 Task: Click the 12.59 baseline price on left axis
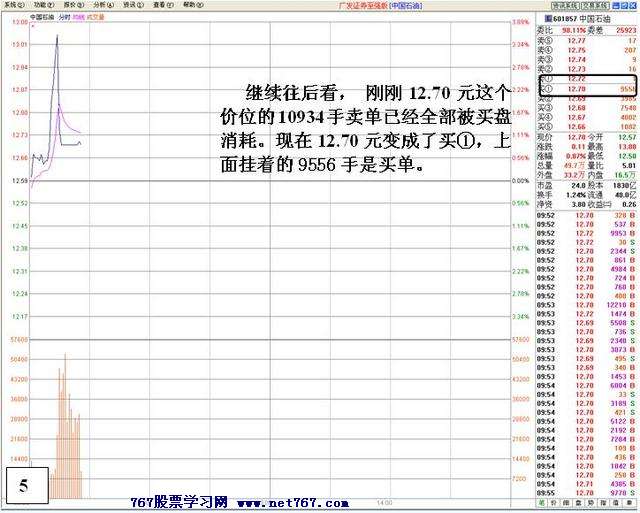pos(20,180)
